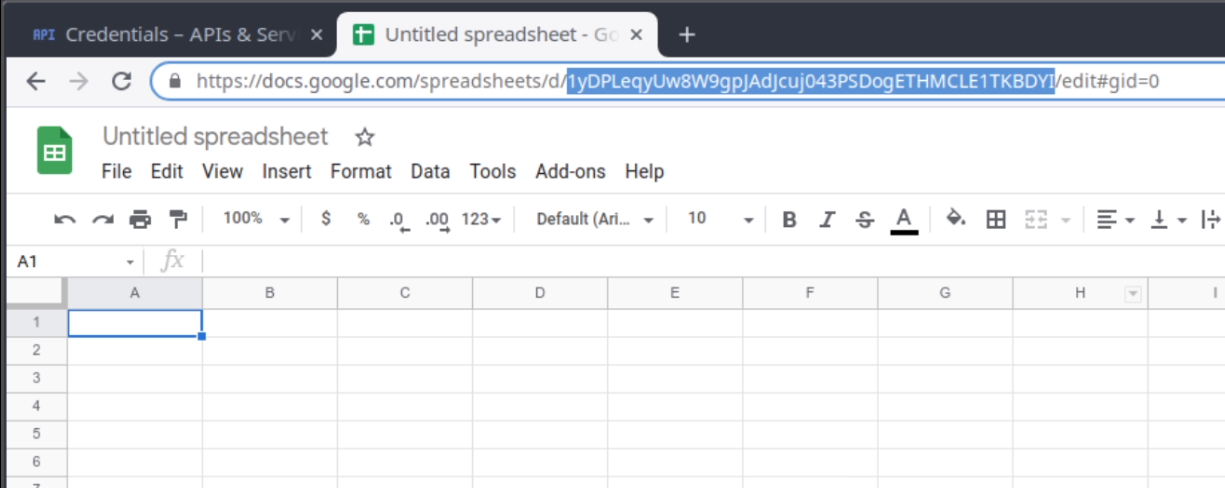1225x488 pixels.
Task: Open the font size 10 dropdown
Action: point(720,219)
